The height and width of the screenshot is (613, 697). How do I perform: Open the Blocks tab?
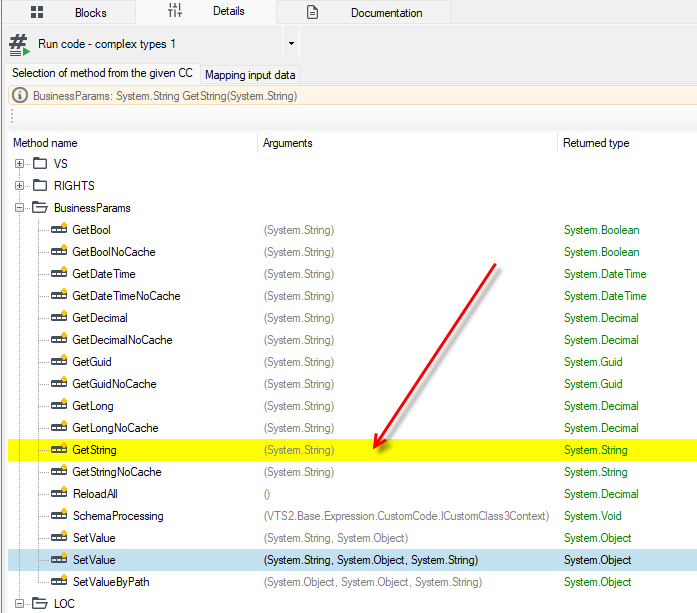69,12
